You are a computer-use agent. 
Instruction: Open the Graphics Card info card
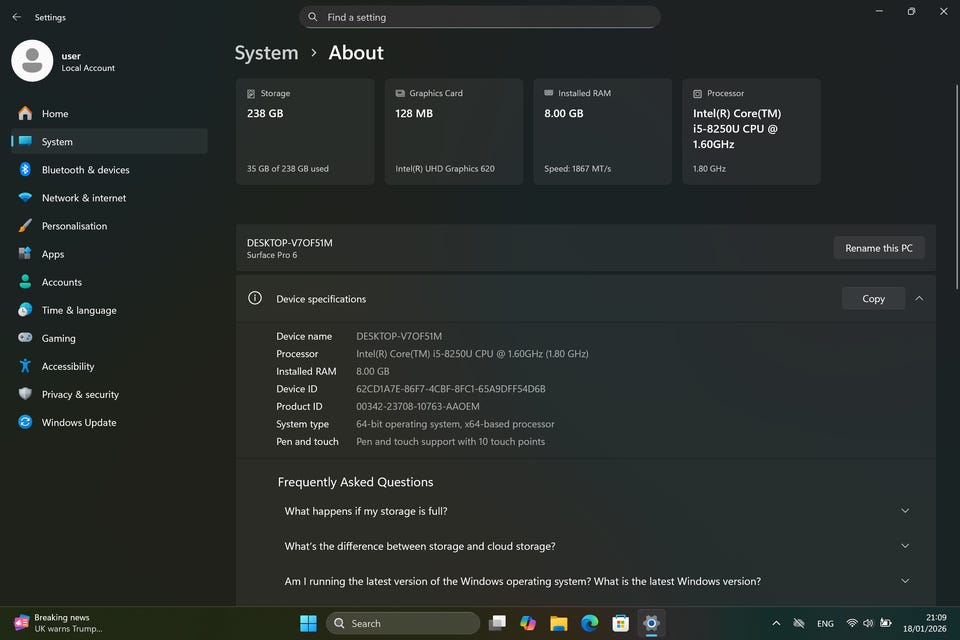(x=454, y=131)
